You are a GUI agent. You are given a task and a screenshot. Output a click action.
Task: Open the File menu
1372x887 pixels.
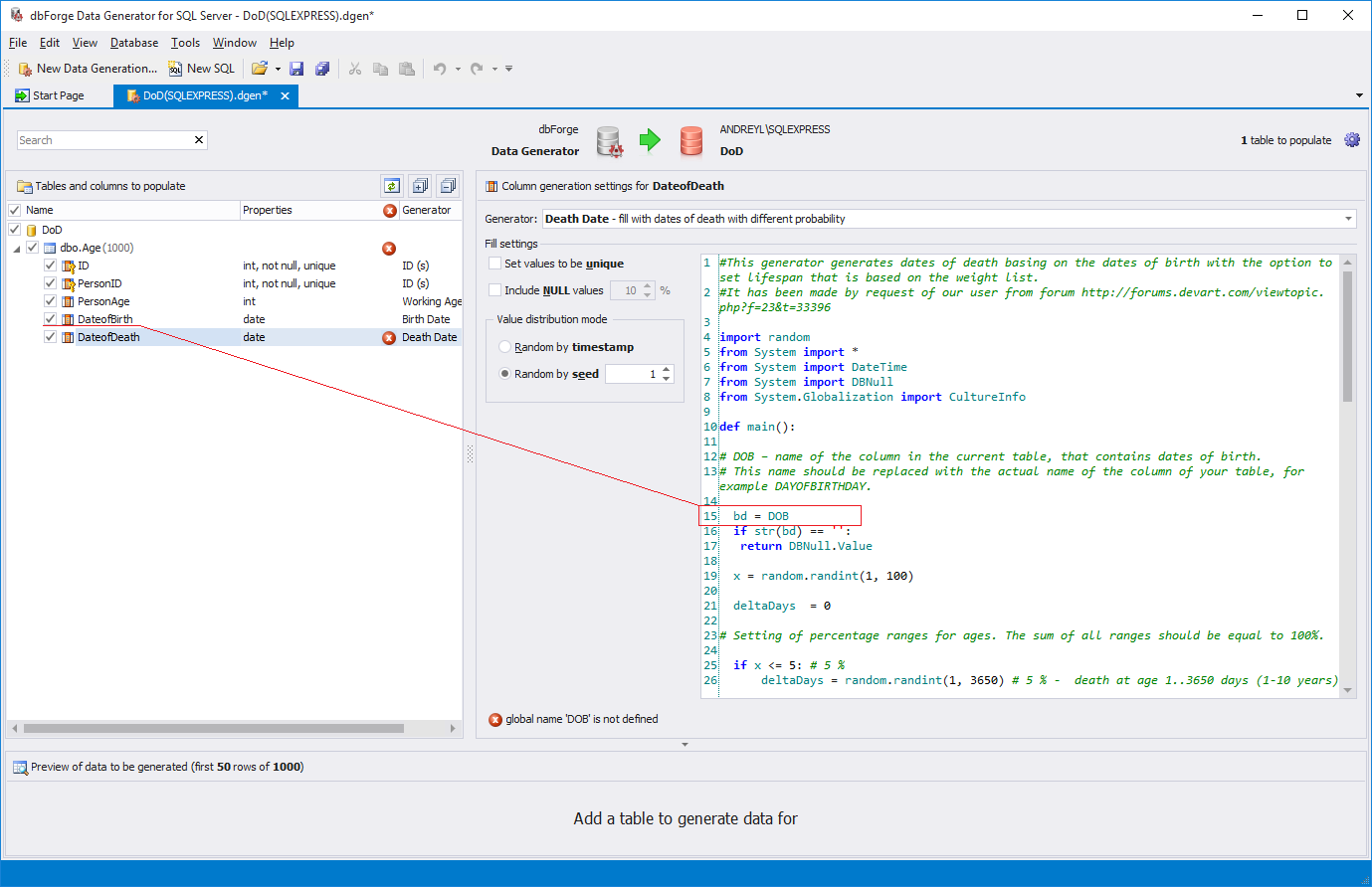(18, 43)
